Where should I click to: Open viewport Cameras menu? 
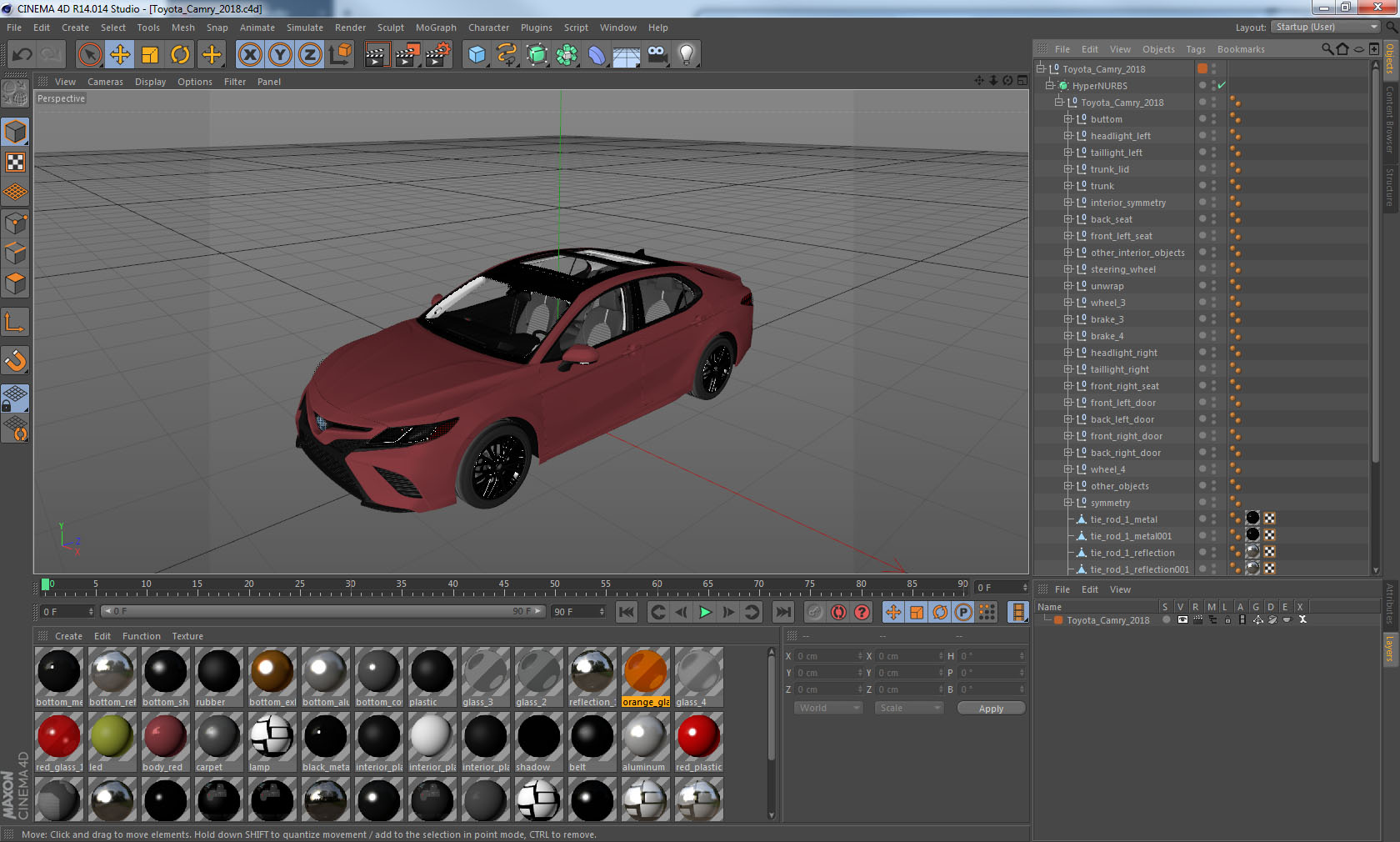coord(105,82)
